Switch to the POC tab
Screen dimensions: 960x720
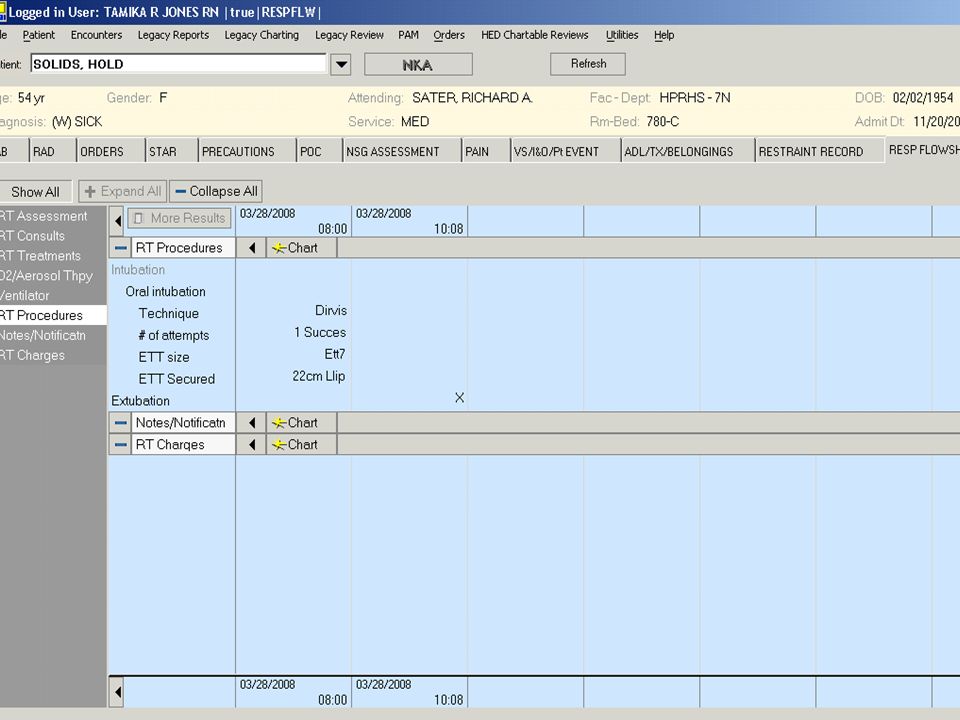coord(319,151)
